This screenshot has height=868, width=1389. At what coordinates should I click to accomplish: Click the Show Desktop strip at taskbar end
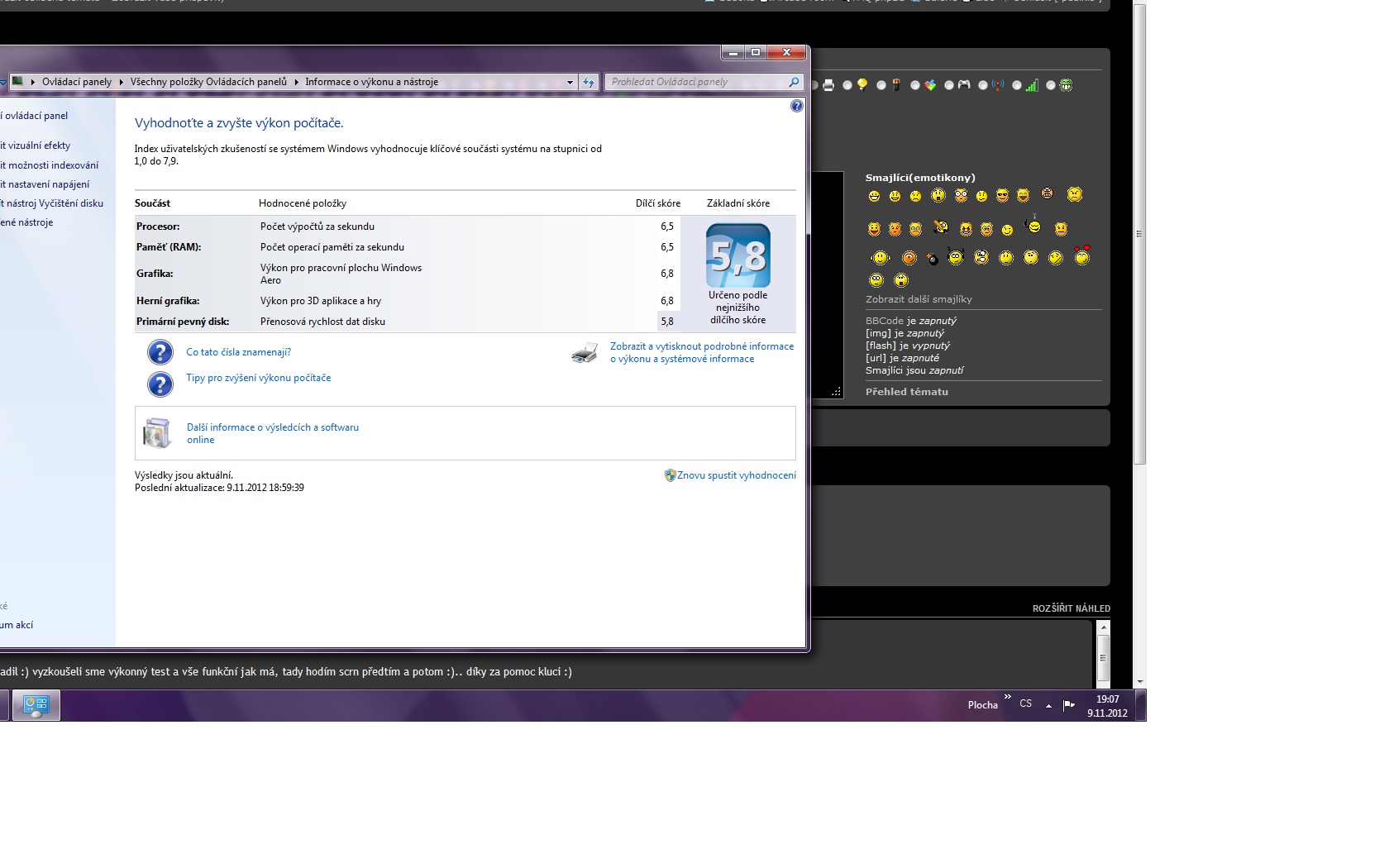[1141, 705]
